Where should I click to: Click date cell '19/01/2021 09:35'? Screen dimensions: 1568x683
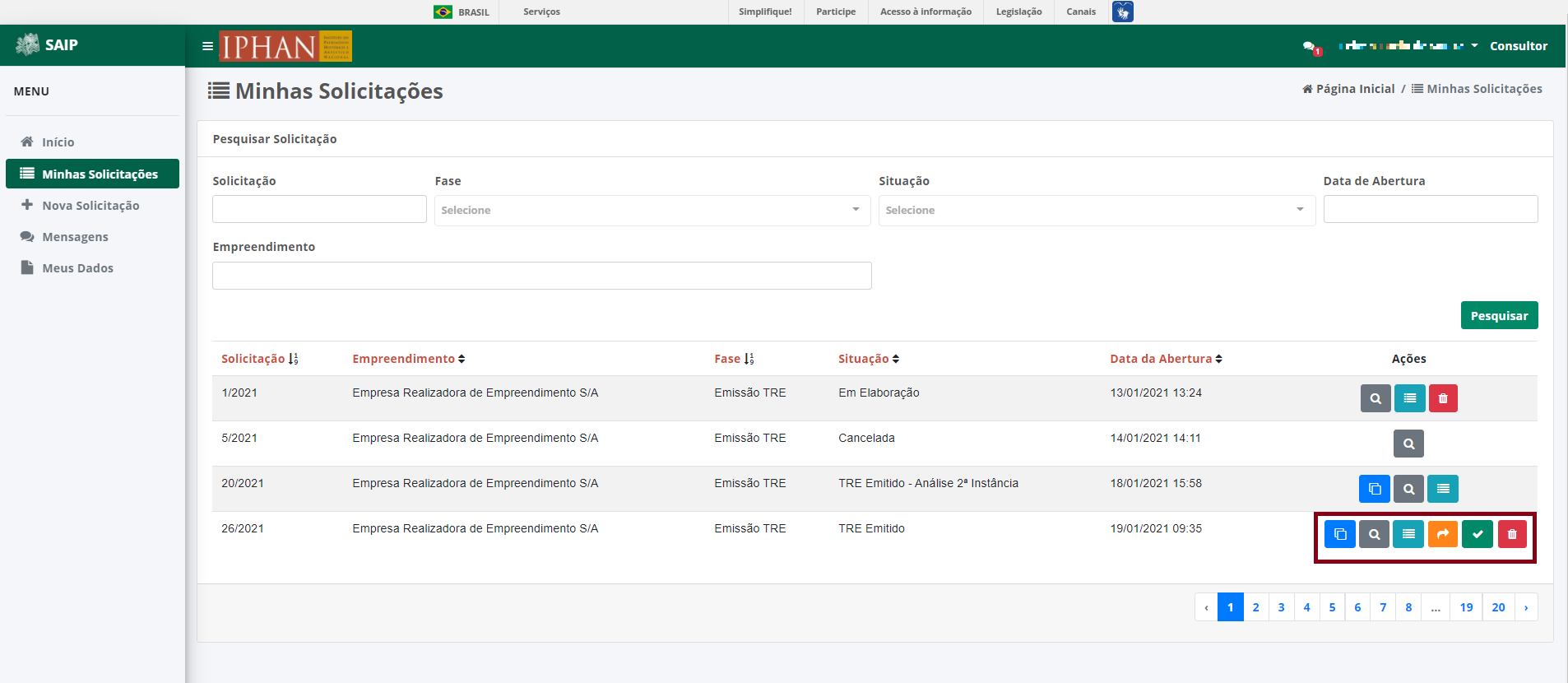pyautogui.click(x=1156, y=528)
